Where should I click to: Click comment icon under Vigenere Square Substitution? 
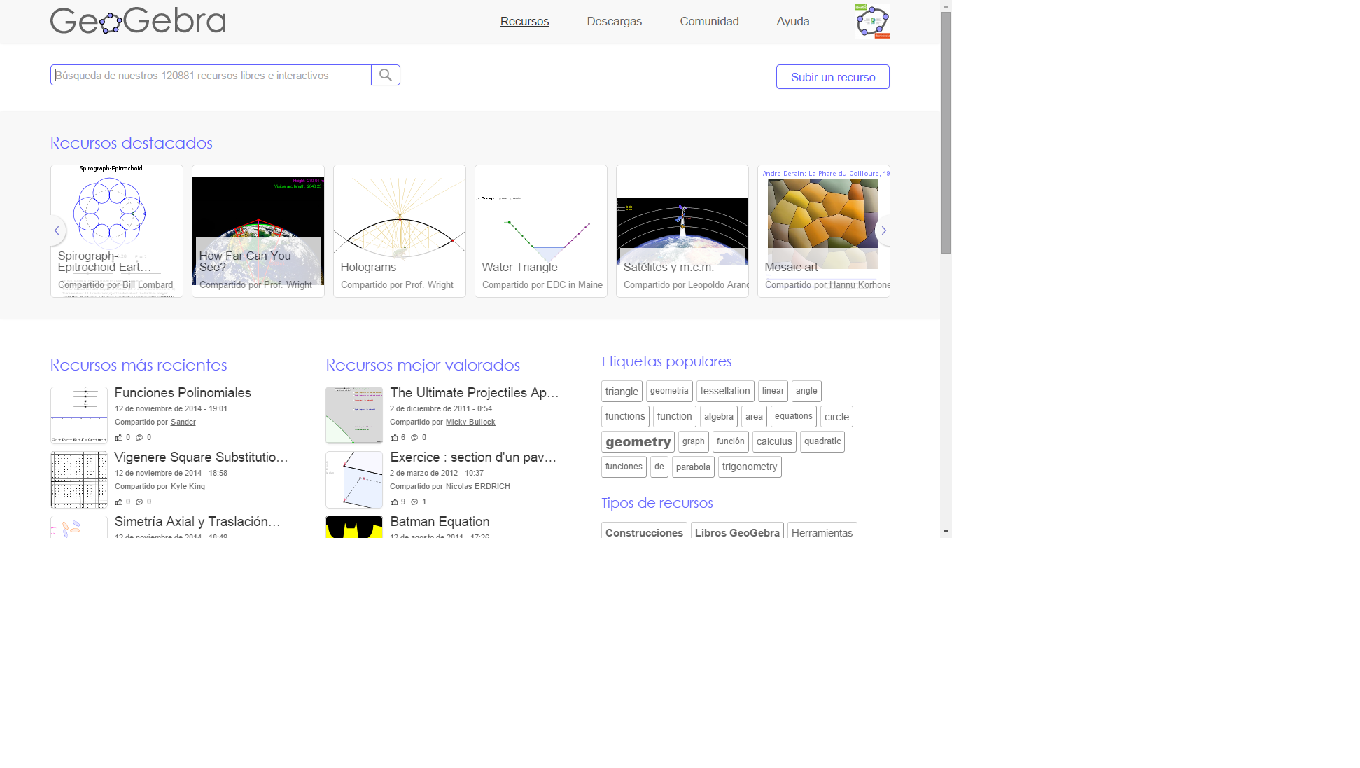[x=140, y=501]
